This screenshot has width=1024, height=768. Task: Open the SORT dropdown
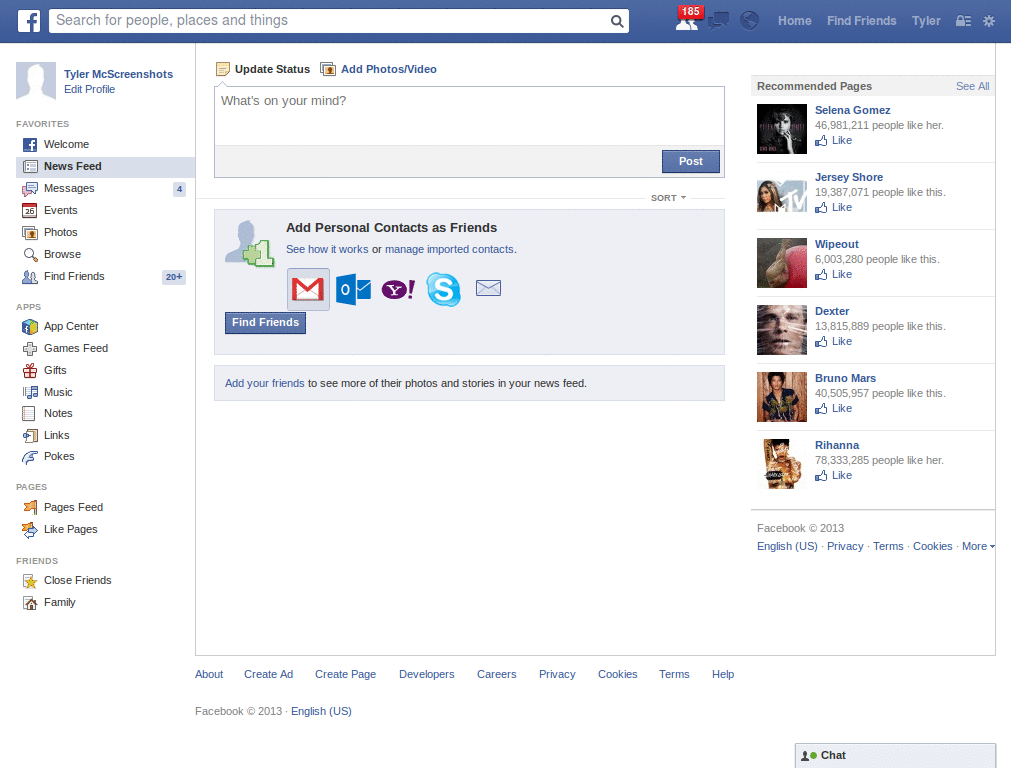(668, 198)
